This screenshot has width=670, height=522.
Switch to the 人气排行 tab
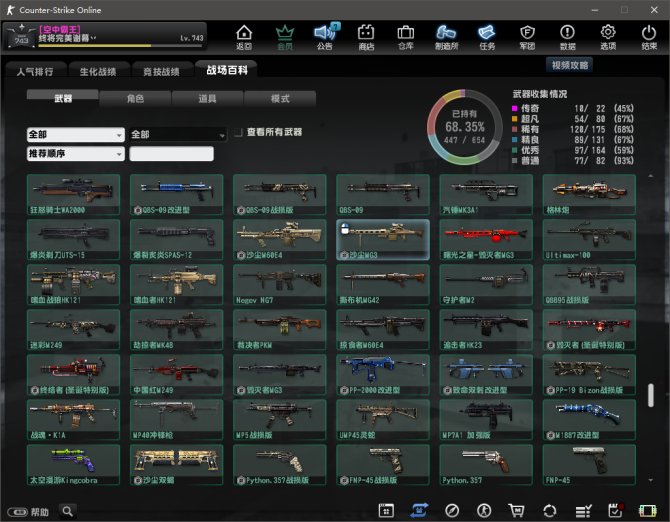coord(35,71)
